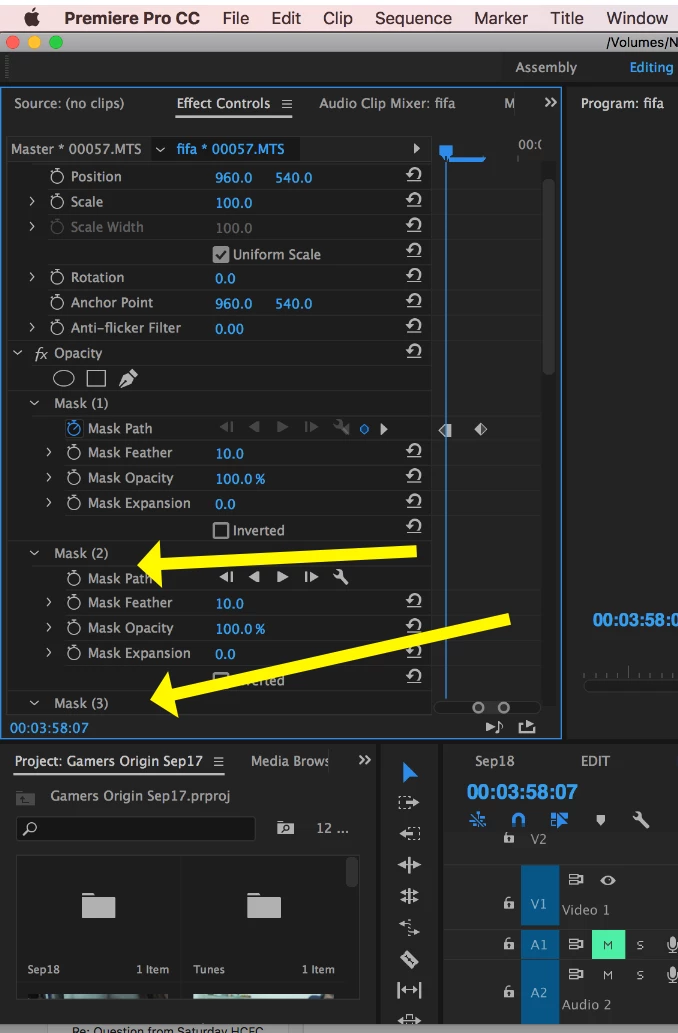Screen dimensions: 678x1033
Task: Reset Mask (1) Mask Expansion value
Action: coord(414,501)
